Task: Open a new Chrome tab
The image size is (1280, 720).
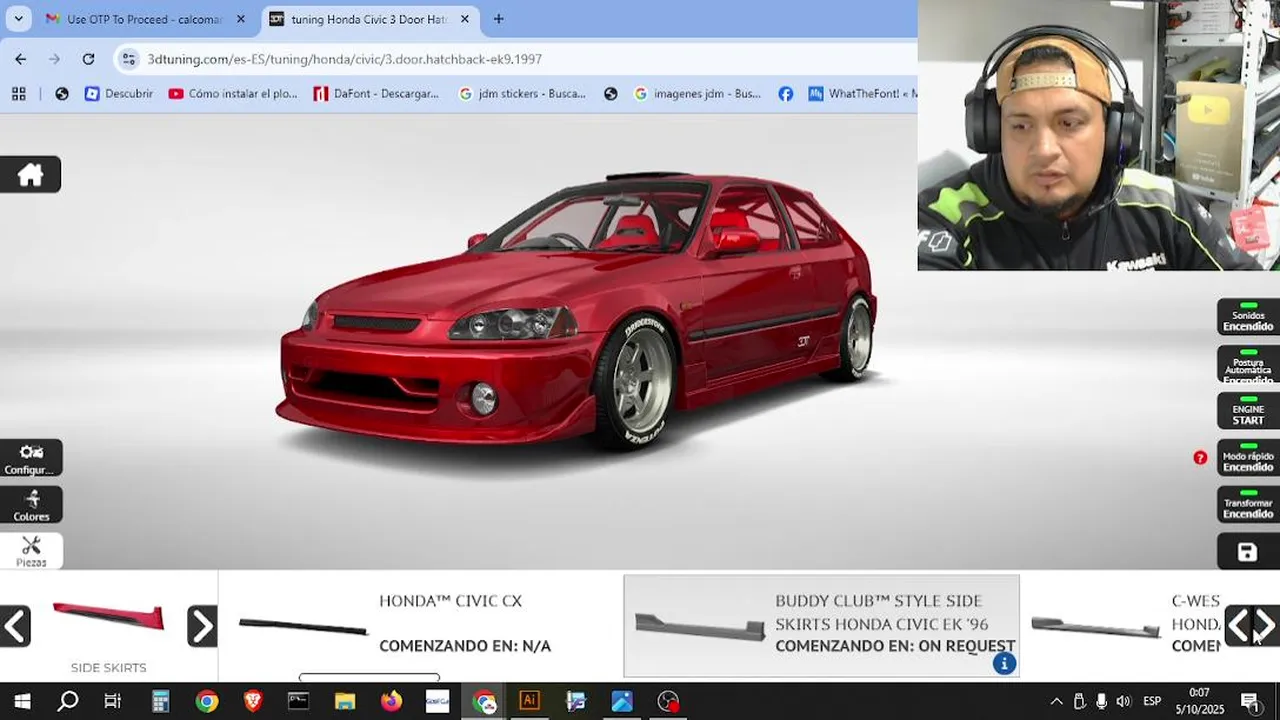Action: click(x=498, y=19)
